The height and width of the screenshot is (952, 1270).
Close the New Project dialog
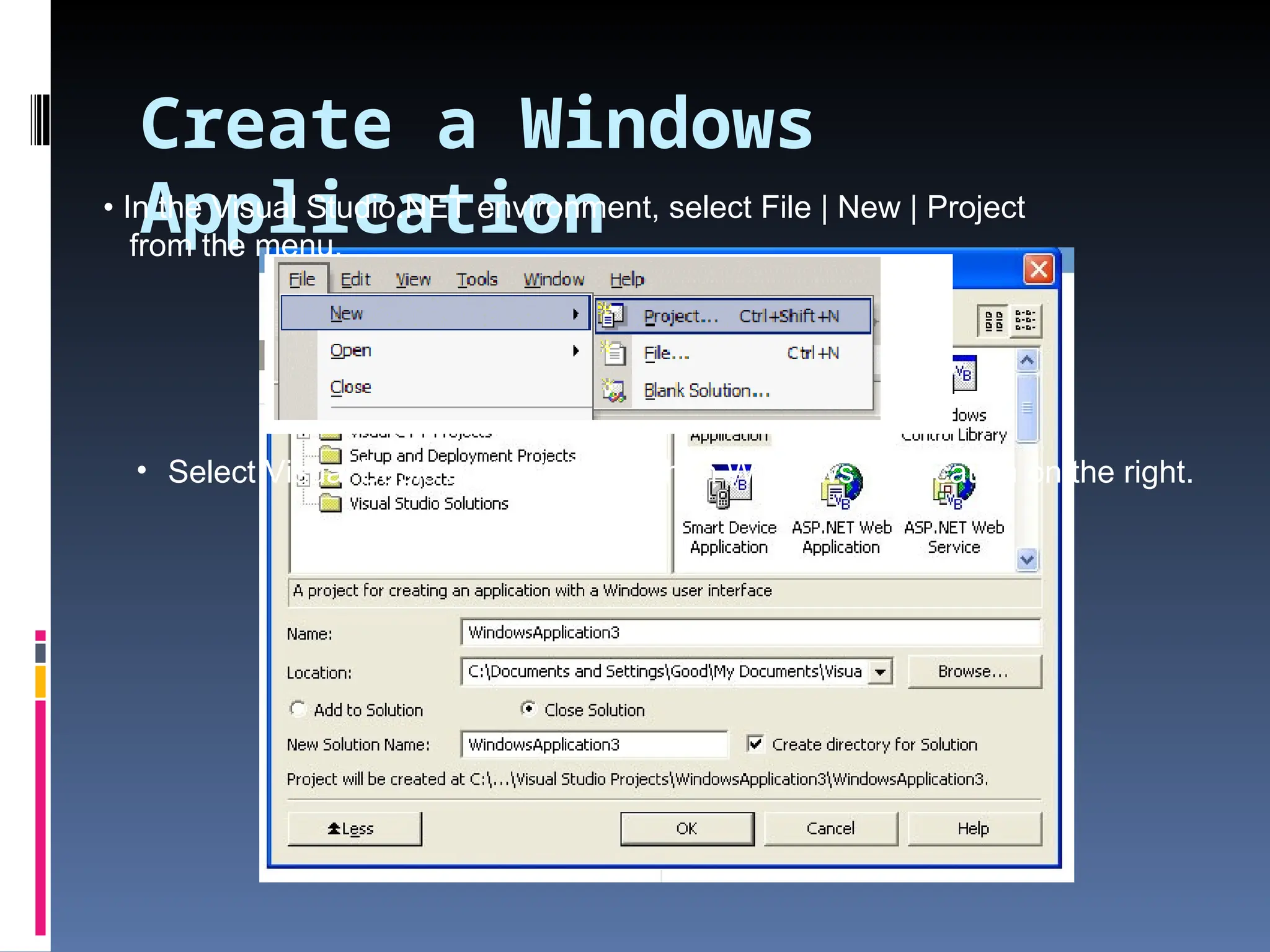coord(1039,270)
